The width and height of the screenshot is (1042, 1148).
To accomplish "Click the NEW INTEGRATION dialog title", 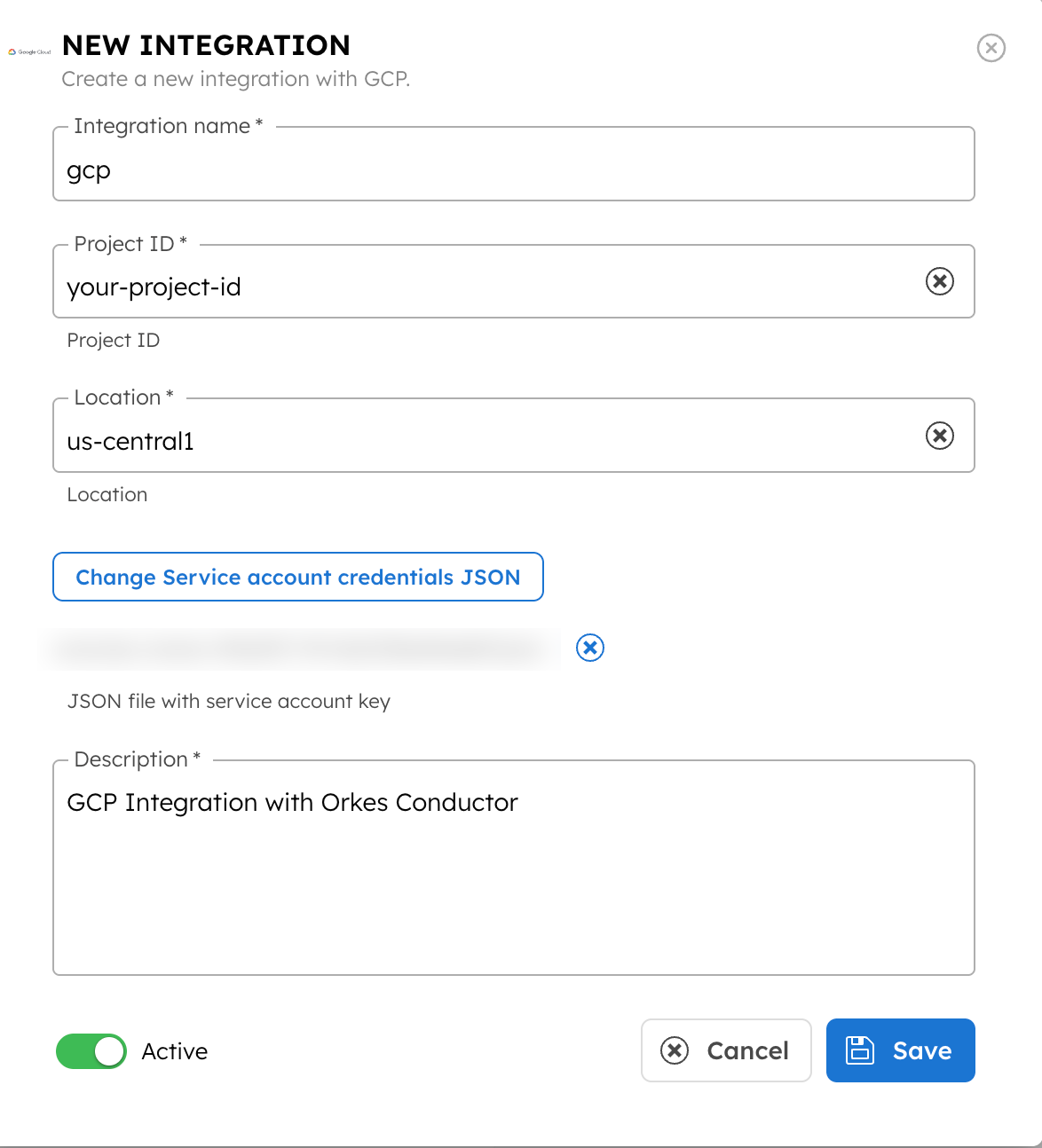I will click(206, 45).
